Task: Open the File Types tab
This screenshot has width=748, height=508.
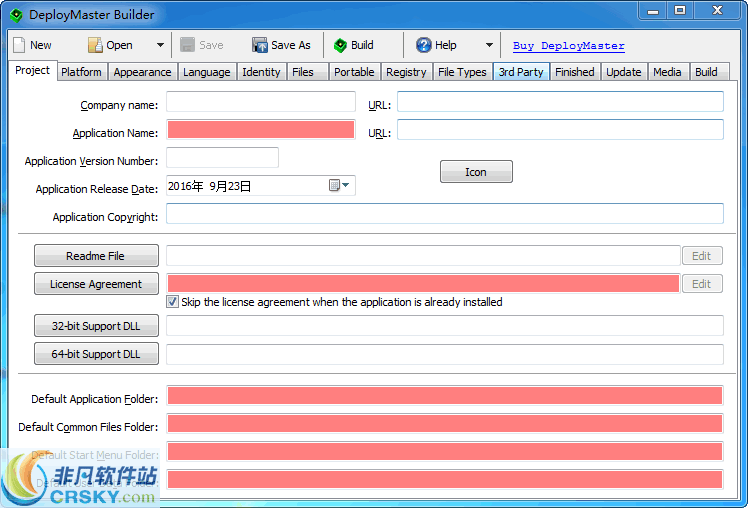Action: (x=462, y=72)
